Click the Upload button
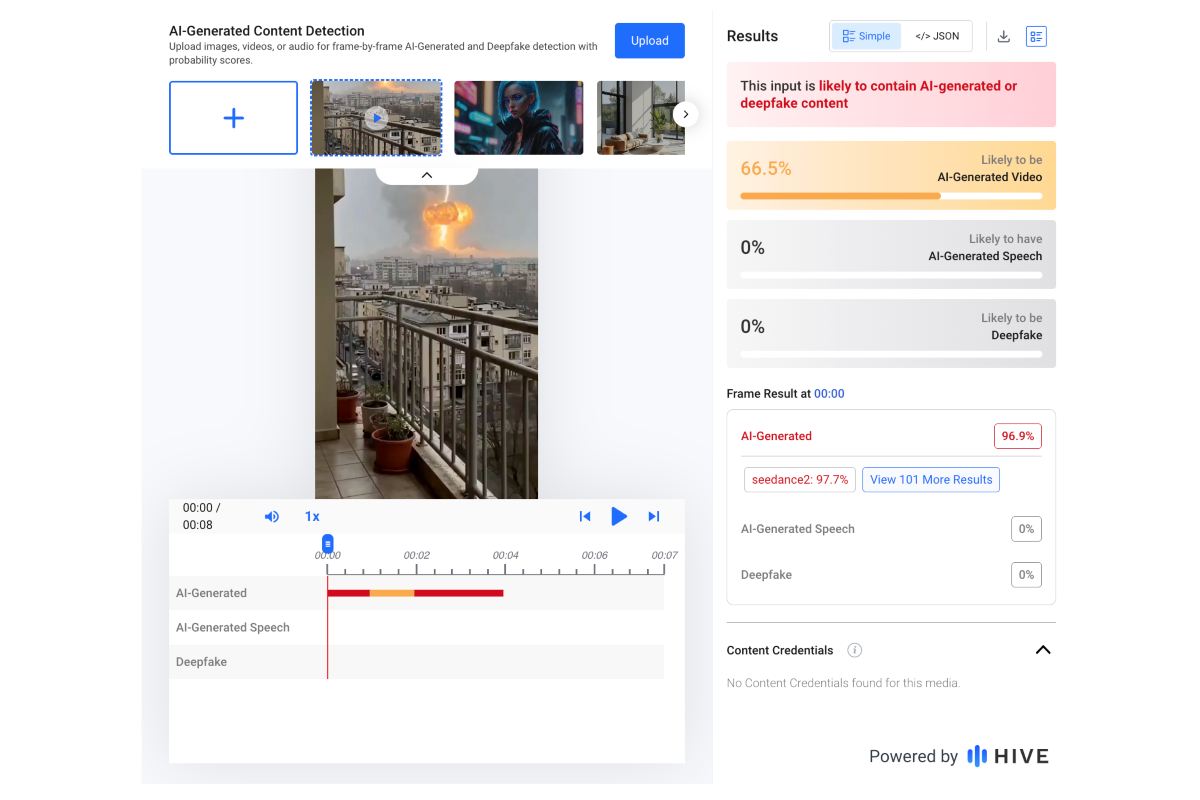Screen dimensions: 1200x800 [649, 41]
